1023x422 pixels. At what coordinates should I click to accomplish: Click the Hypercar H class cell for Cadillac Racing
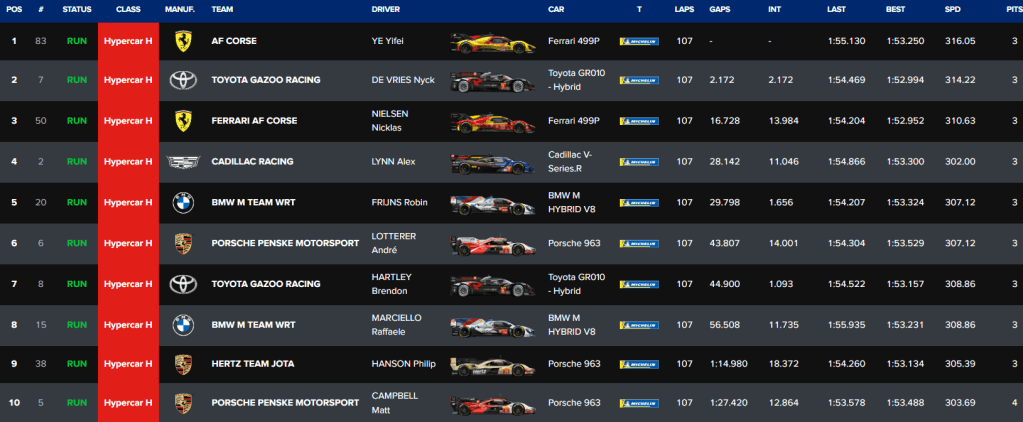128,162
